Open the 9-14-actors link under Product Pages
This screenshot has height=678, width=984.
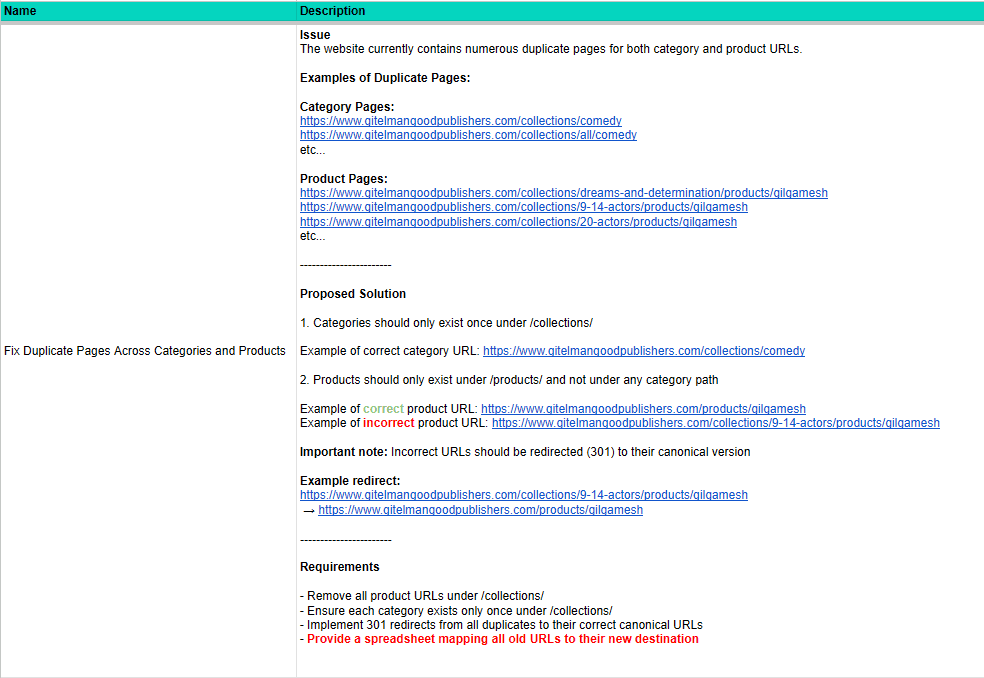pos(523,207)
